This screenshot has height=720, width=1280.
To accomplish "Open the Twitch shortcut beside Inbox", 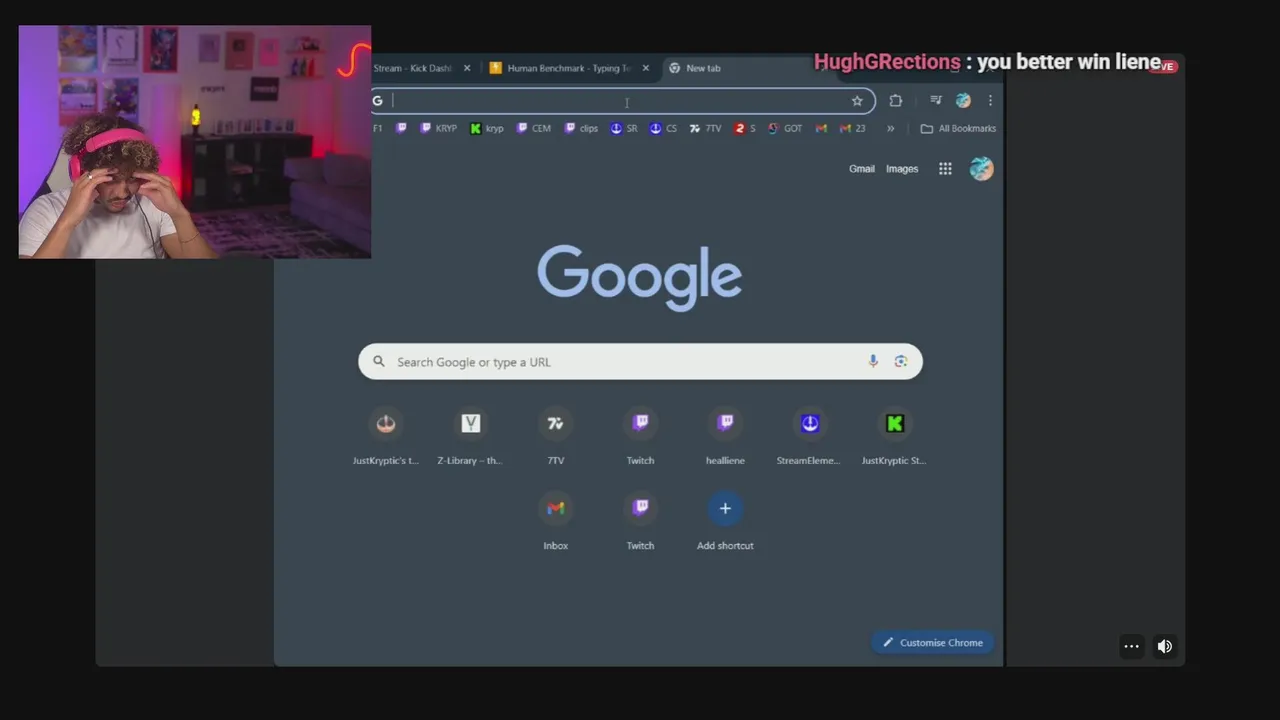I will coord(641,522).
